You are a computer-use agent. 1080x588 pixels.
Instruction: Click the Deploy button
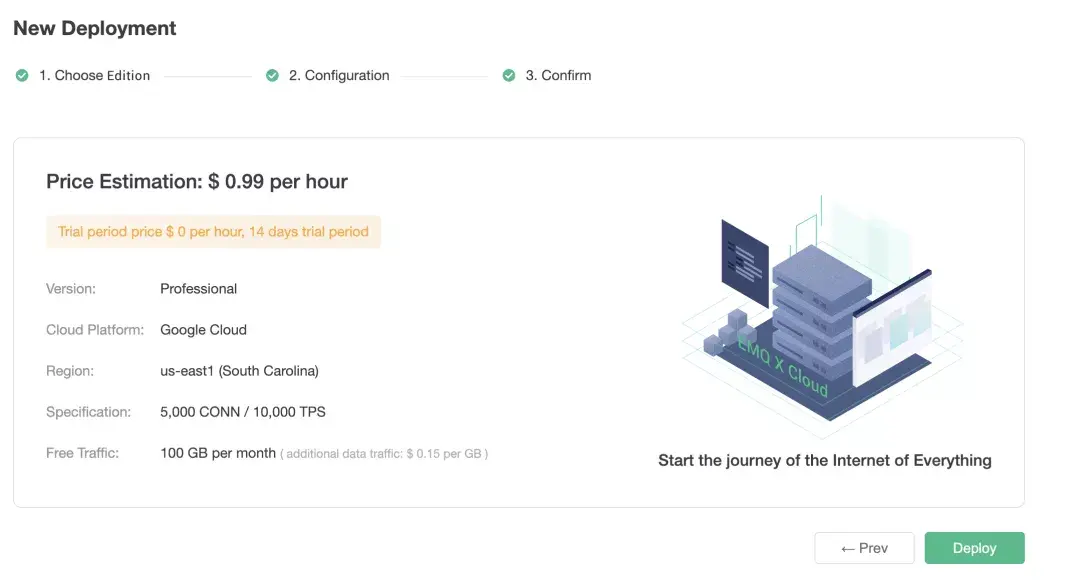click(974, 547)
